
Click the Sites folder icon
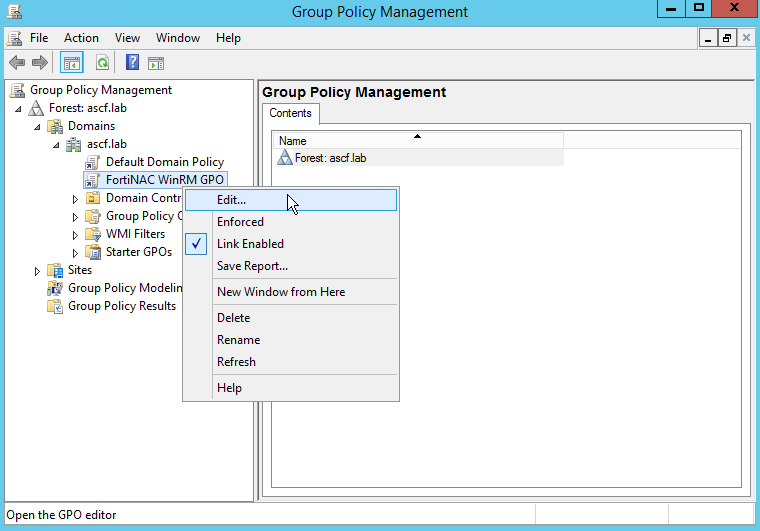55,270
